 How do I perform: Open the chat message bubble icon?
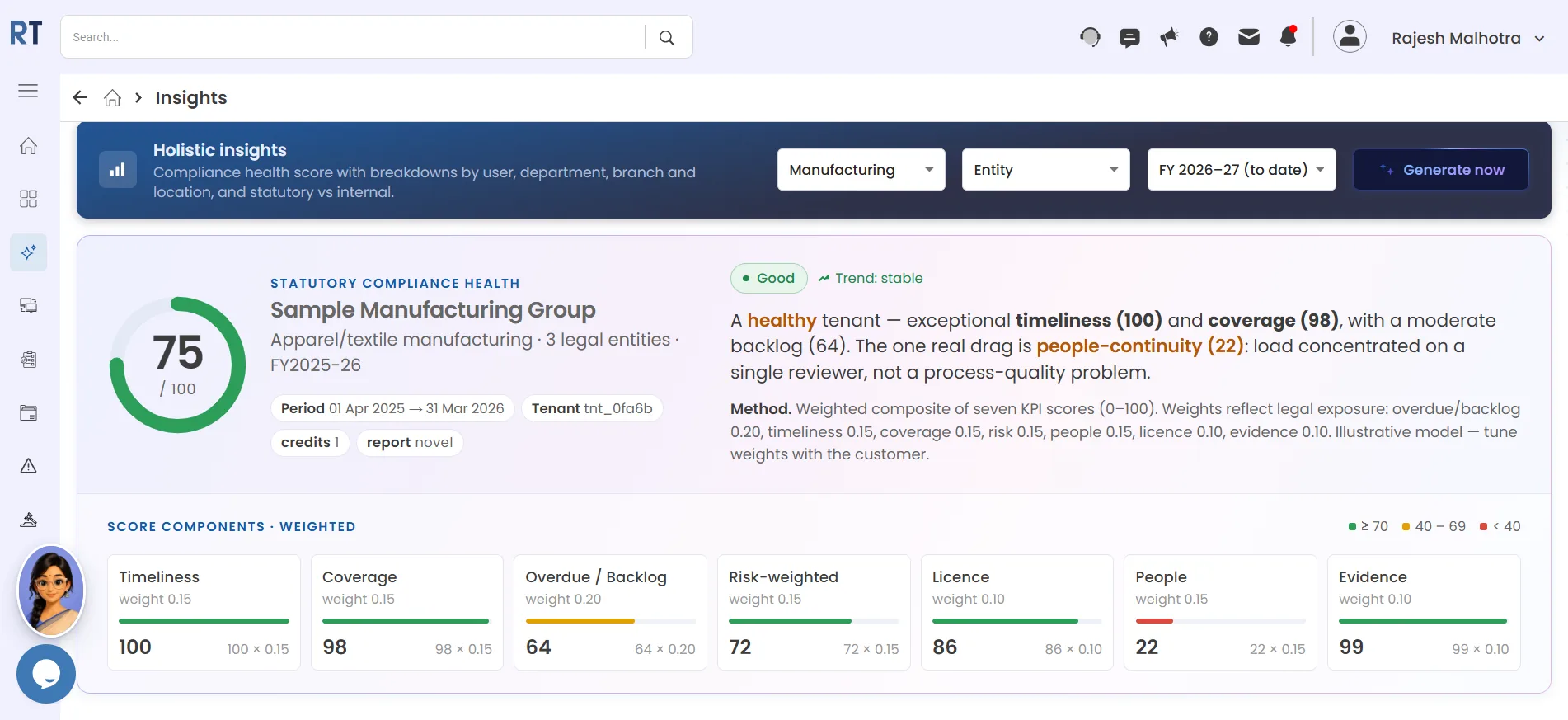1129,37
